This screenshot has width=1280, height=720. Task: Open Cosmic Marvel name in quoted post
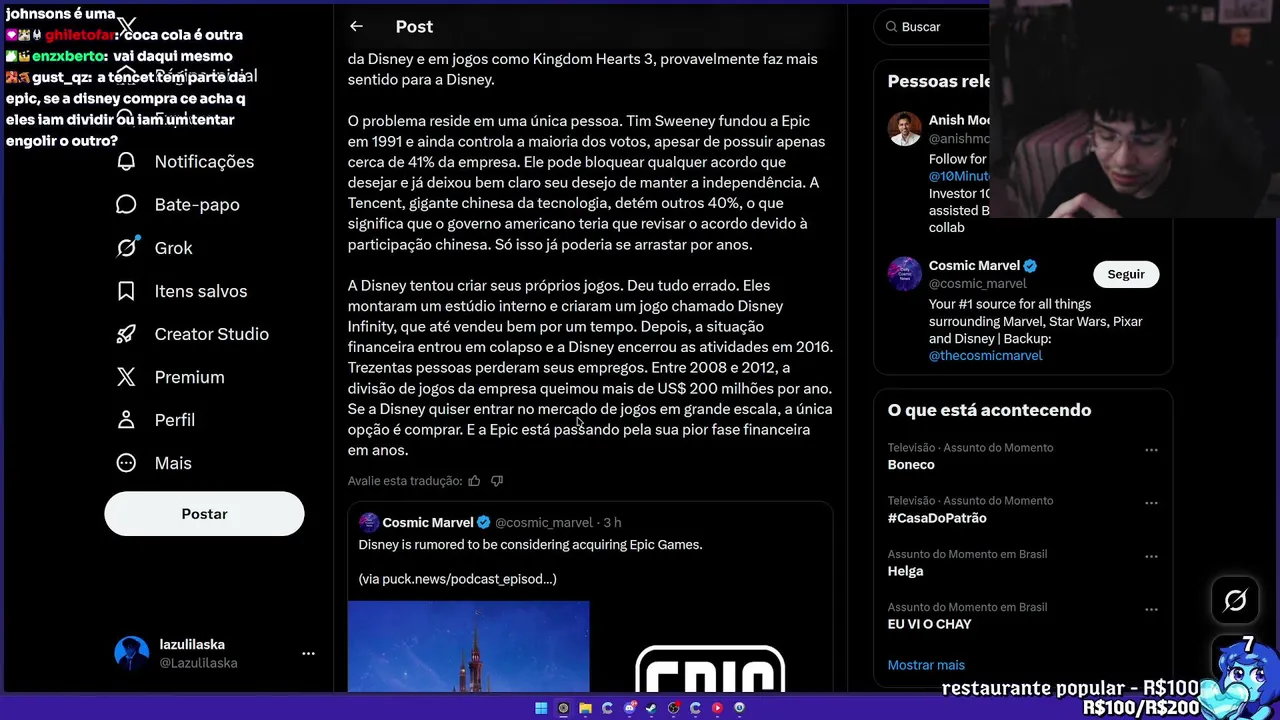pos(428,522)
